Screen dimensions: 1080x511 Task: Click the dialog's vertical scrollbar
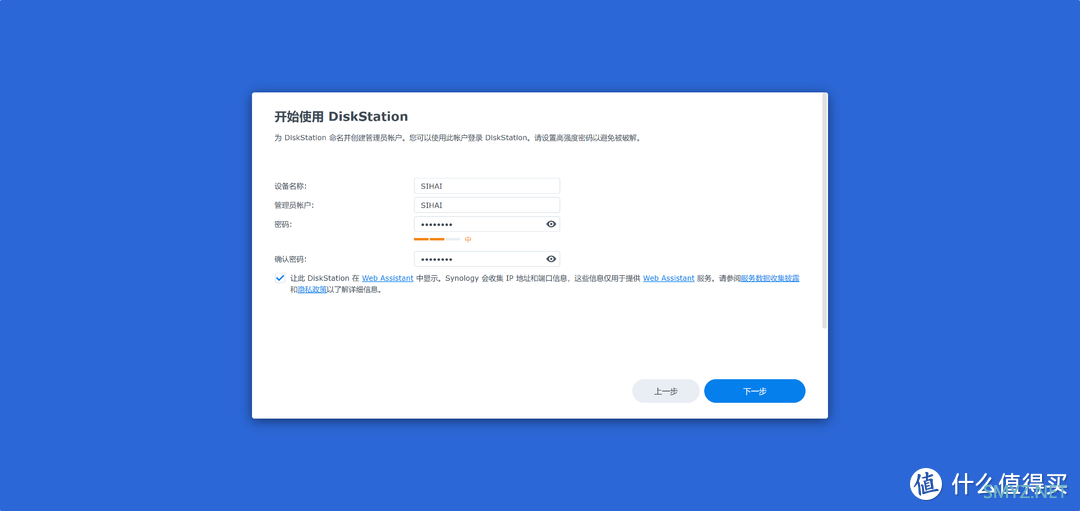coord(824,211)
